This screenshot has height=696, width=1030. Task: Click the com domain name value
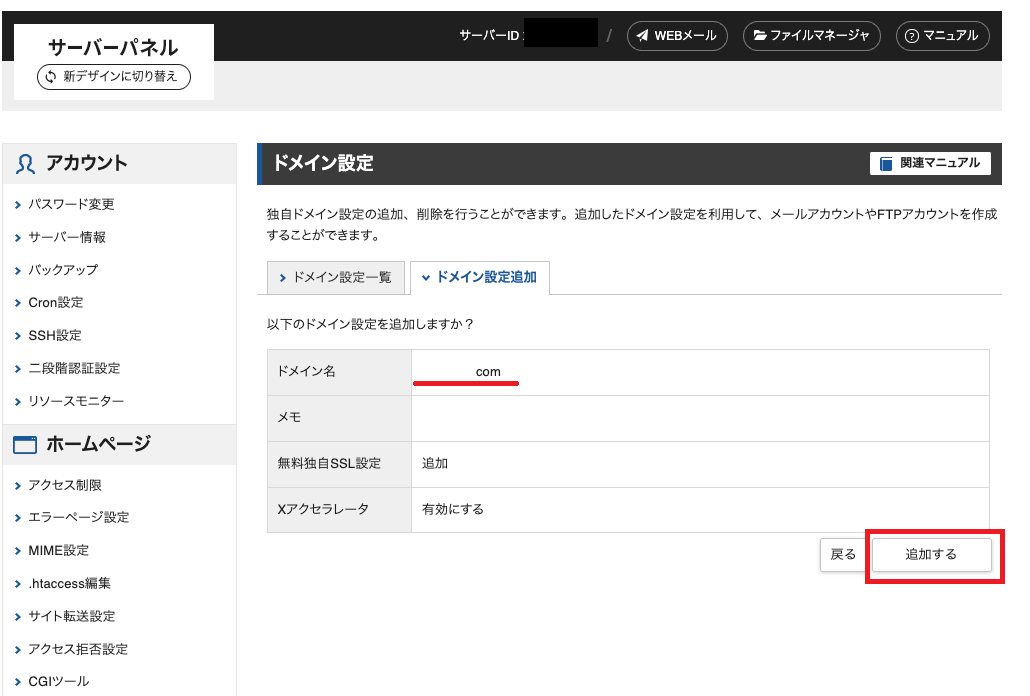coord(488,372)
